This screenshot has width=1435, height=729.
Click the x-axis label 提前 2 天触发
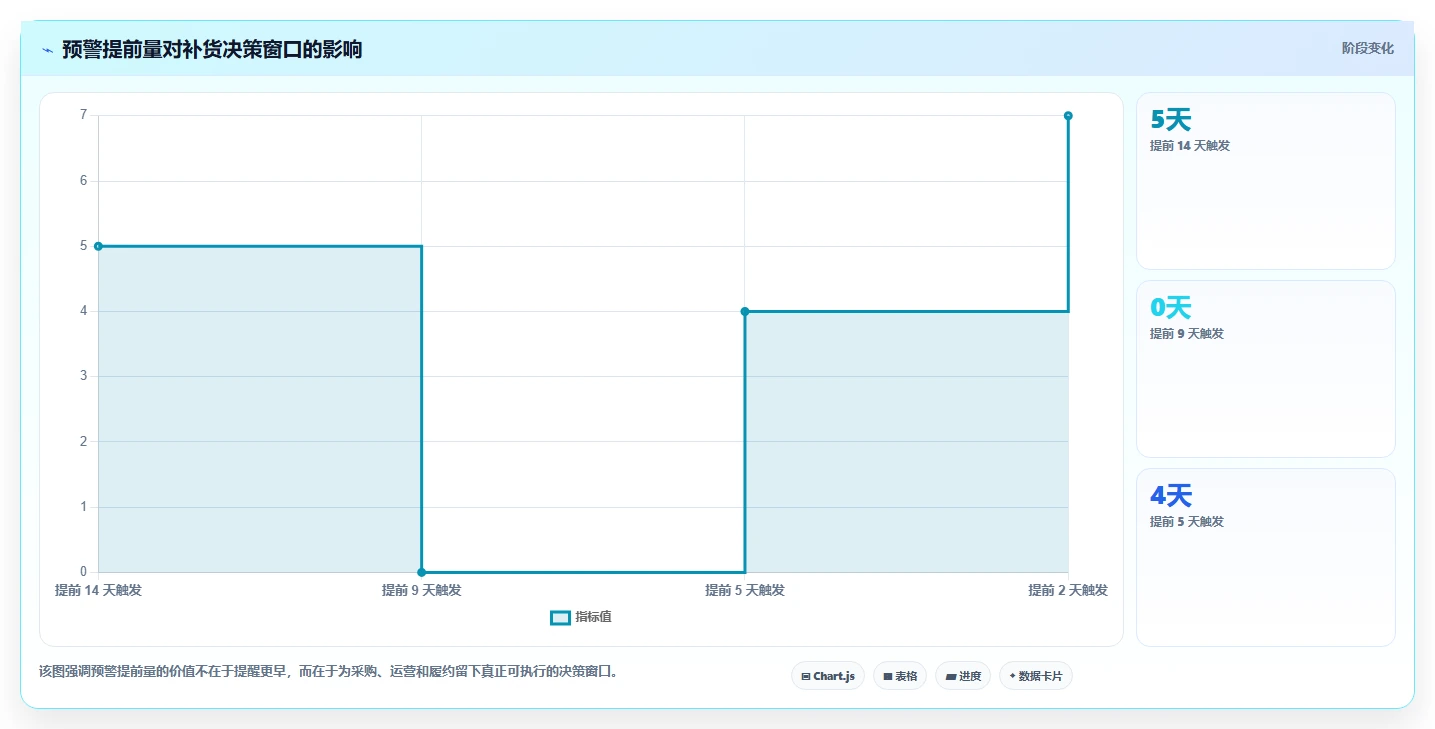coord(1068,591)
